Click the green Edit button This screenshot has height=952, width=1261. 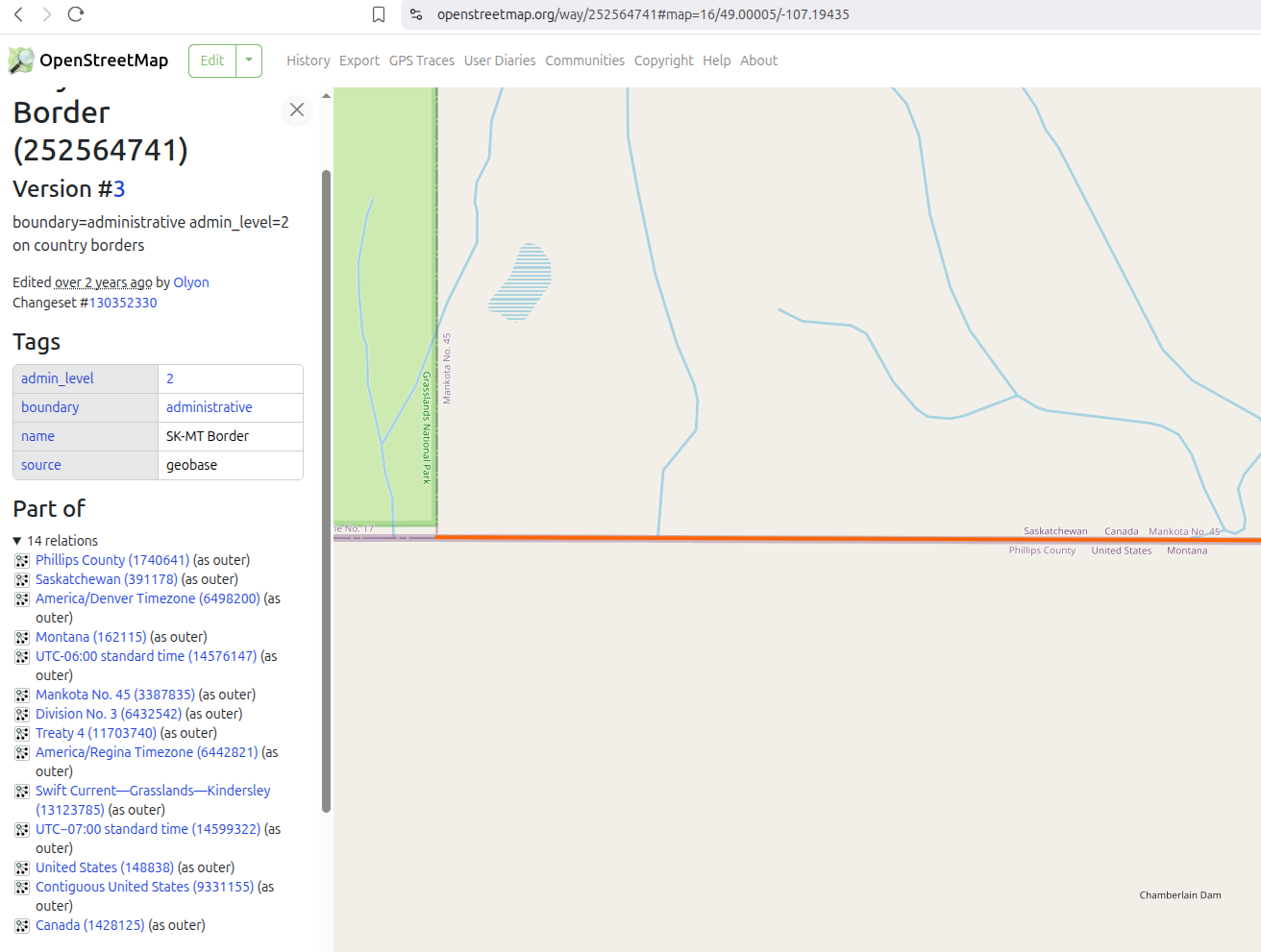click(212, 61)
